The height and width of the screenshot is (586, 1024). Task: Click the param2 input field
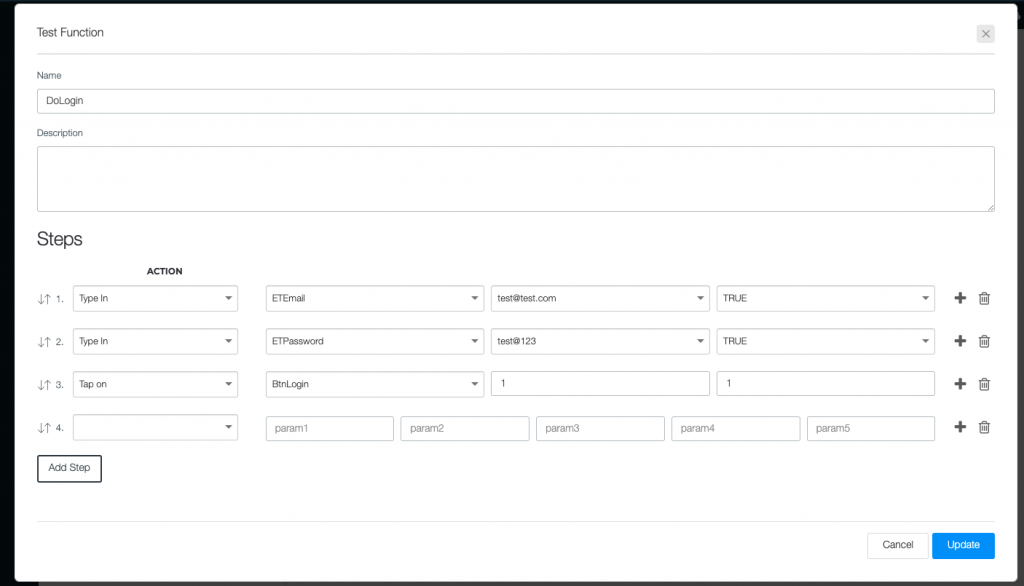point(465,429)
